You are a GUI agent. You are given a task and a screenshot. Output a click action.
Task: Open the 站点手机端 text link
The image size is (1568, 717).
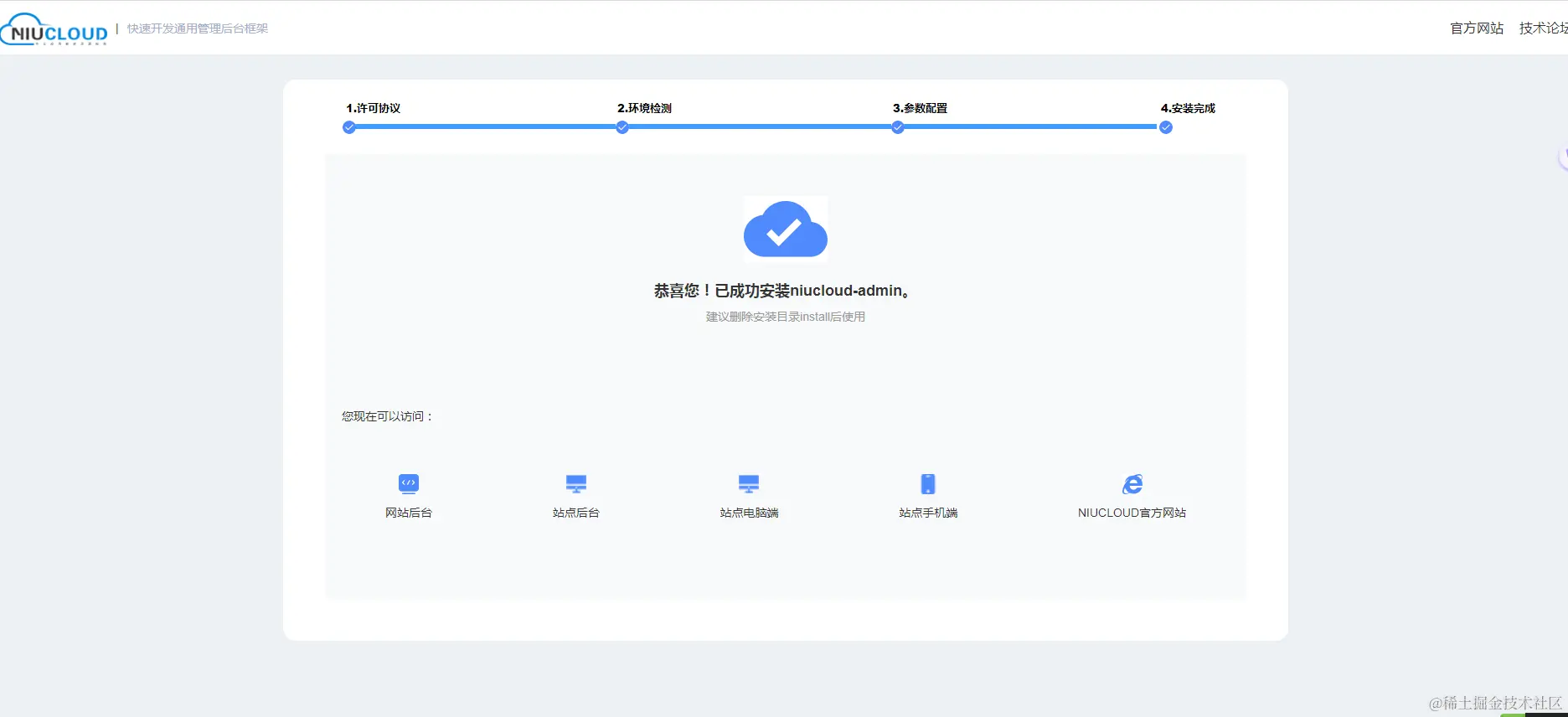(928, 513)
